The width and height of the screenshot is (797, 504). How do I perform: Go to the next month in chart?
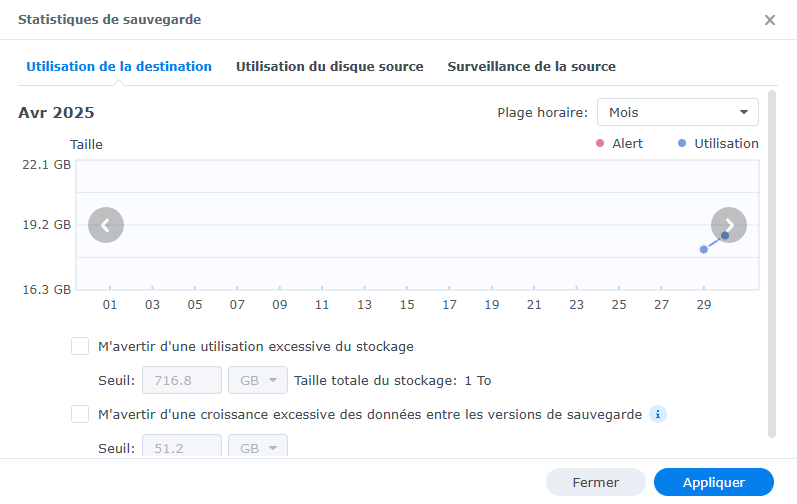coord(729,225)
